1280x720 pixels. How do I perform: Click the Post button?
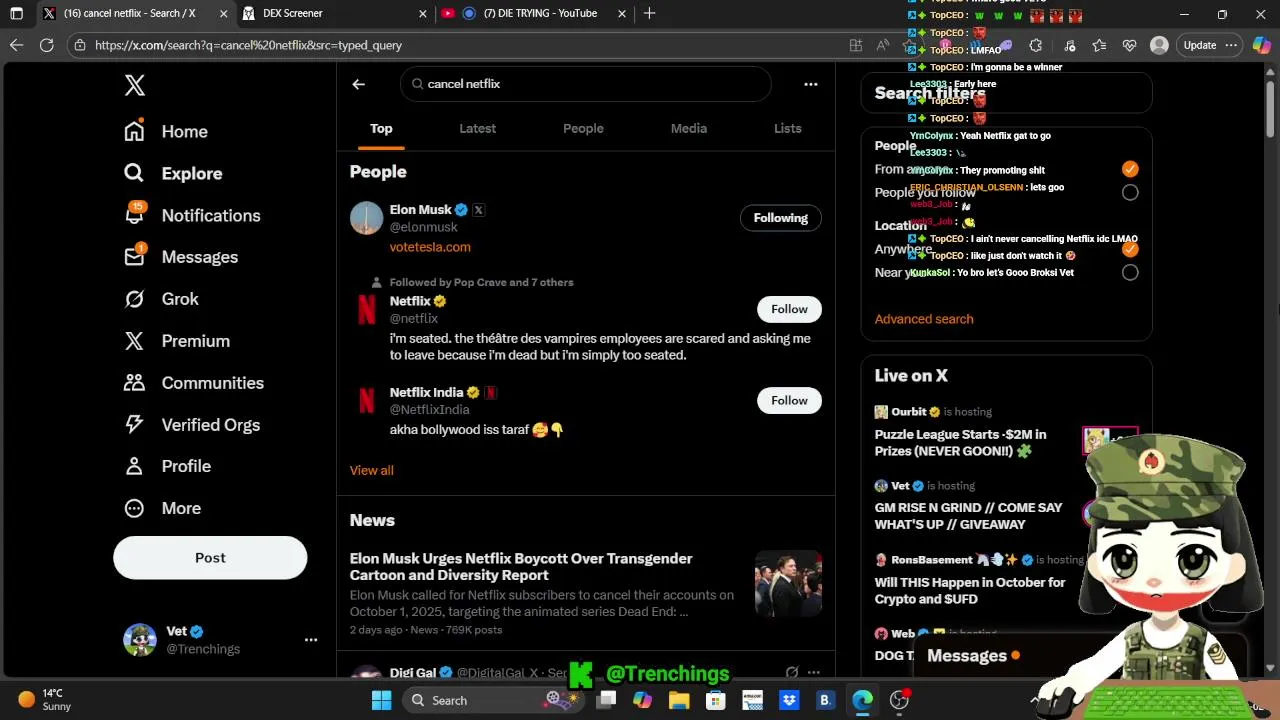pyautogui.click(x=210, y=558)
